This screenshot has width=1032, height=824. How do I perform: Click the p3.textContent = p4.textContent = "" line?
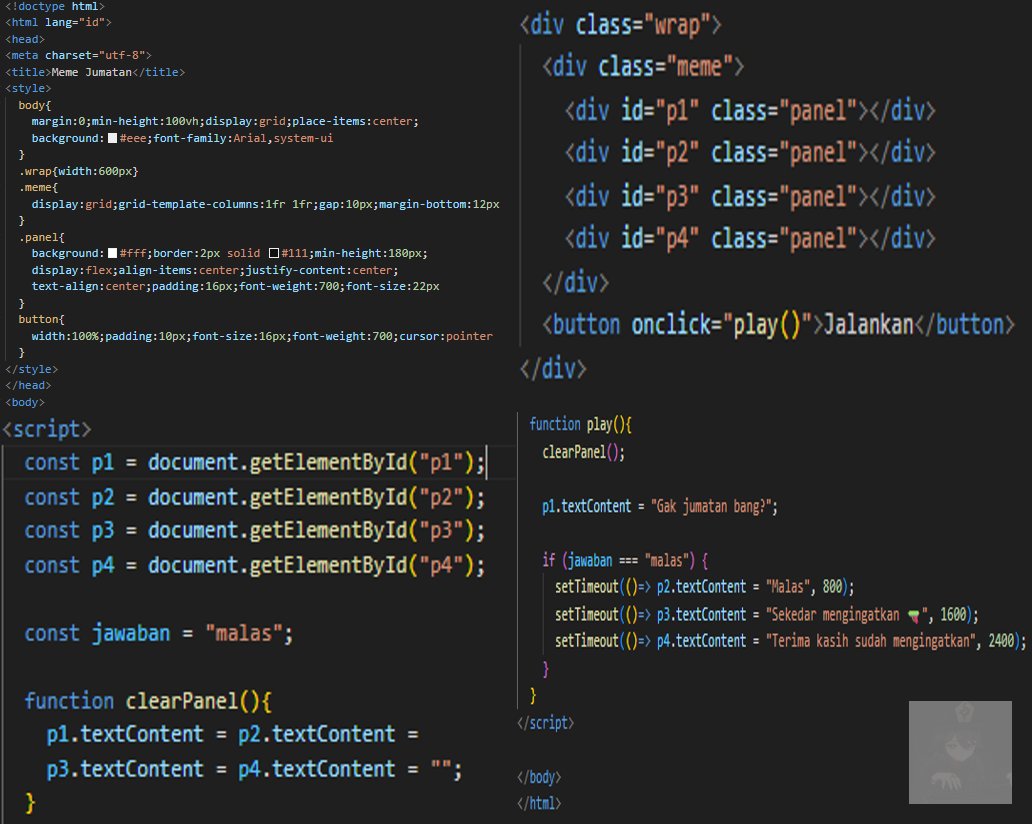coord(254,769)
